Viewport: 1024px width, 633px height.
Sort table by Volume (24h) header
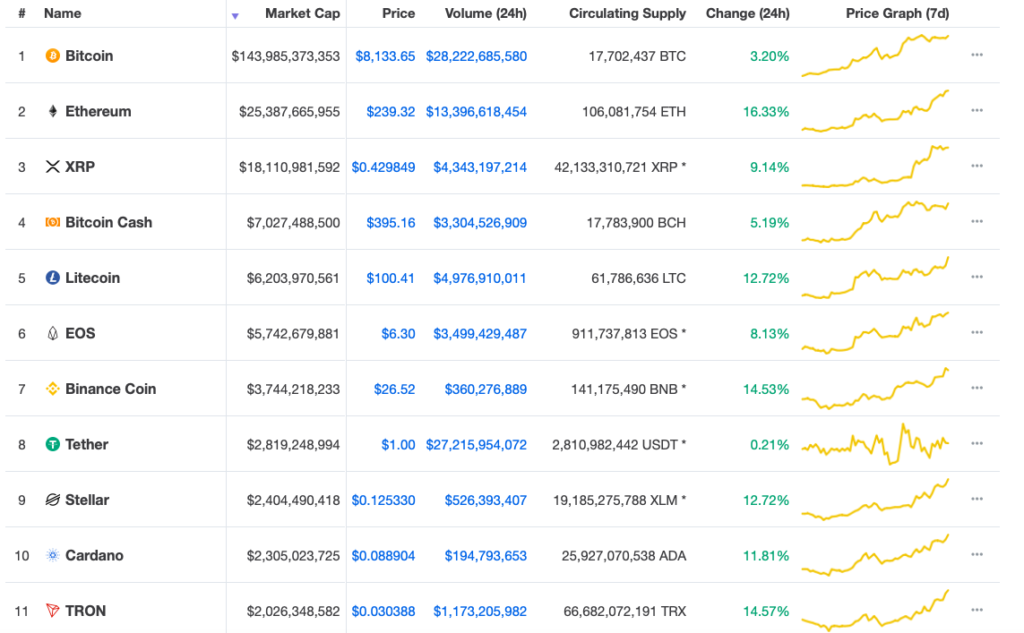click(486, 13)
